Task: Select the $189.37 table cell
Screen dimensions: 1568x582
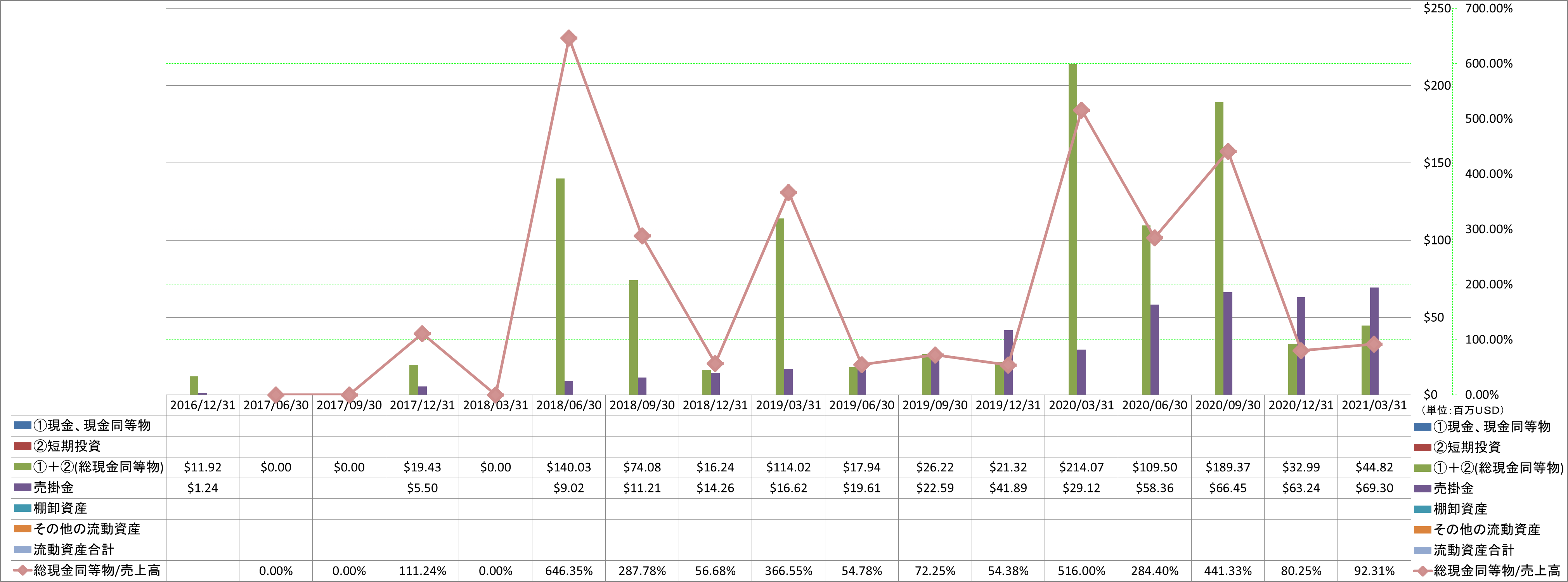Action: click(x=1228, y=468)
